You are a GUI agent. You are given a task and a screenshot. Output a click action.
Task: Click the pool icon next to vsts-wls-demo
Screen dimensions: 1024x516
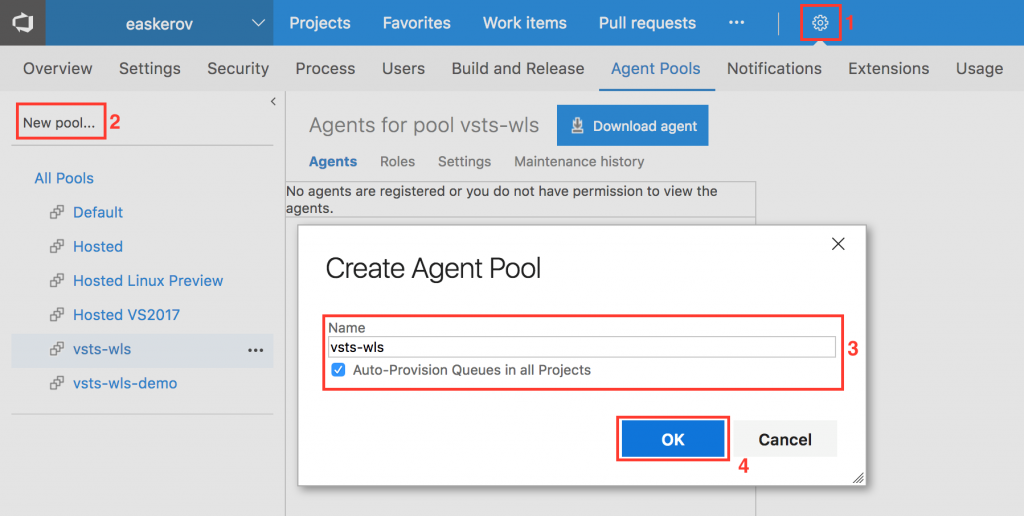(57, 384)
